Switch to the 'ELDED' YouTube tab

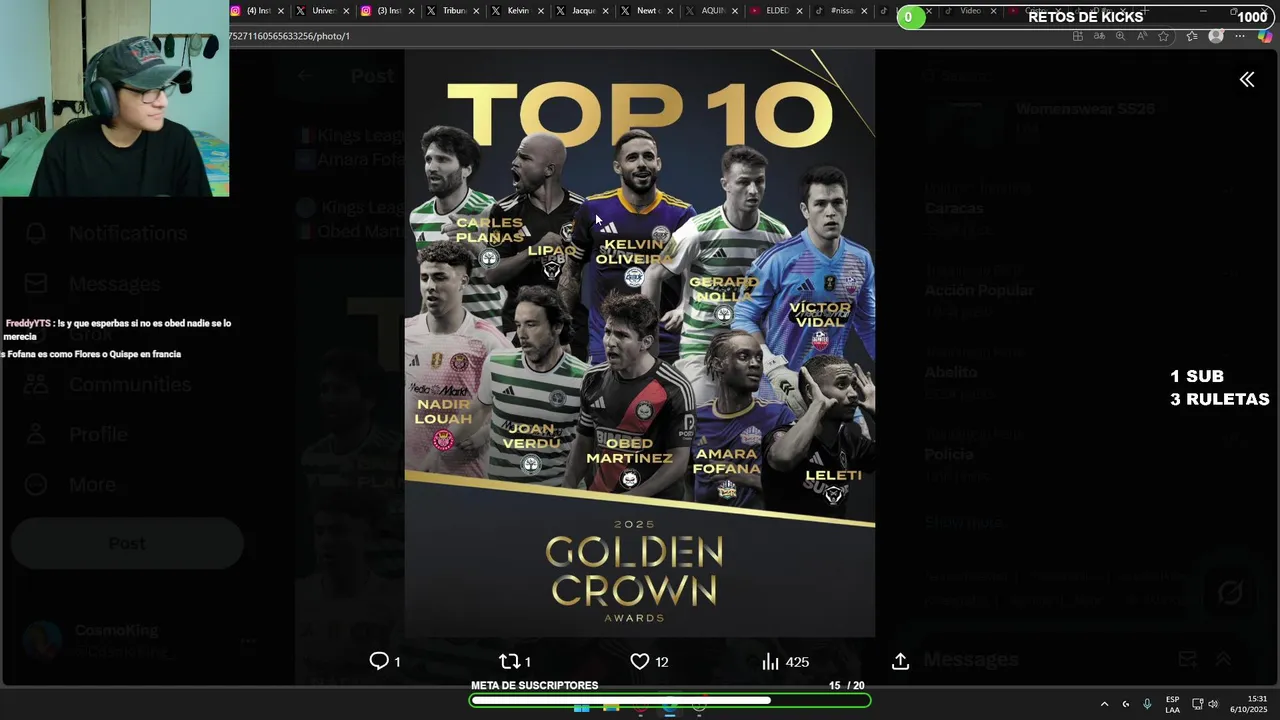777,11
